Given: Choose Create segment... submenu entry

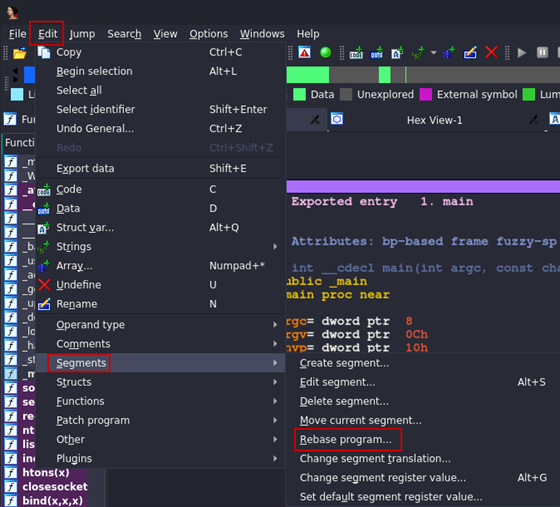Looking at the screenshot, I should click(x=423, y=363).
